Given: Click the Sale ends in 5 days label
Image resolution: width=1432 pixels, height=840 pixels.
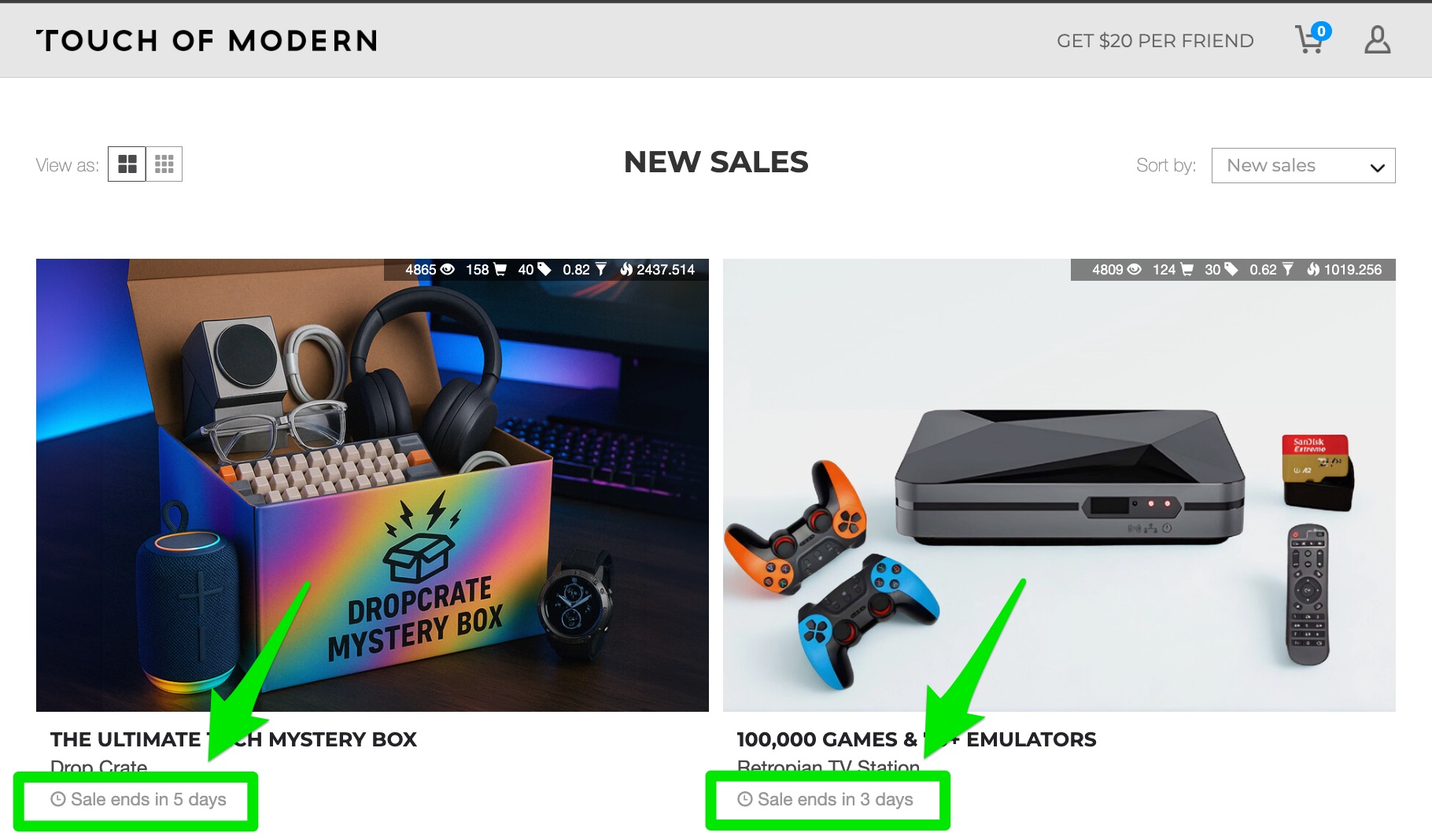Looking at the screenshot, I should click(138, 799).
